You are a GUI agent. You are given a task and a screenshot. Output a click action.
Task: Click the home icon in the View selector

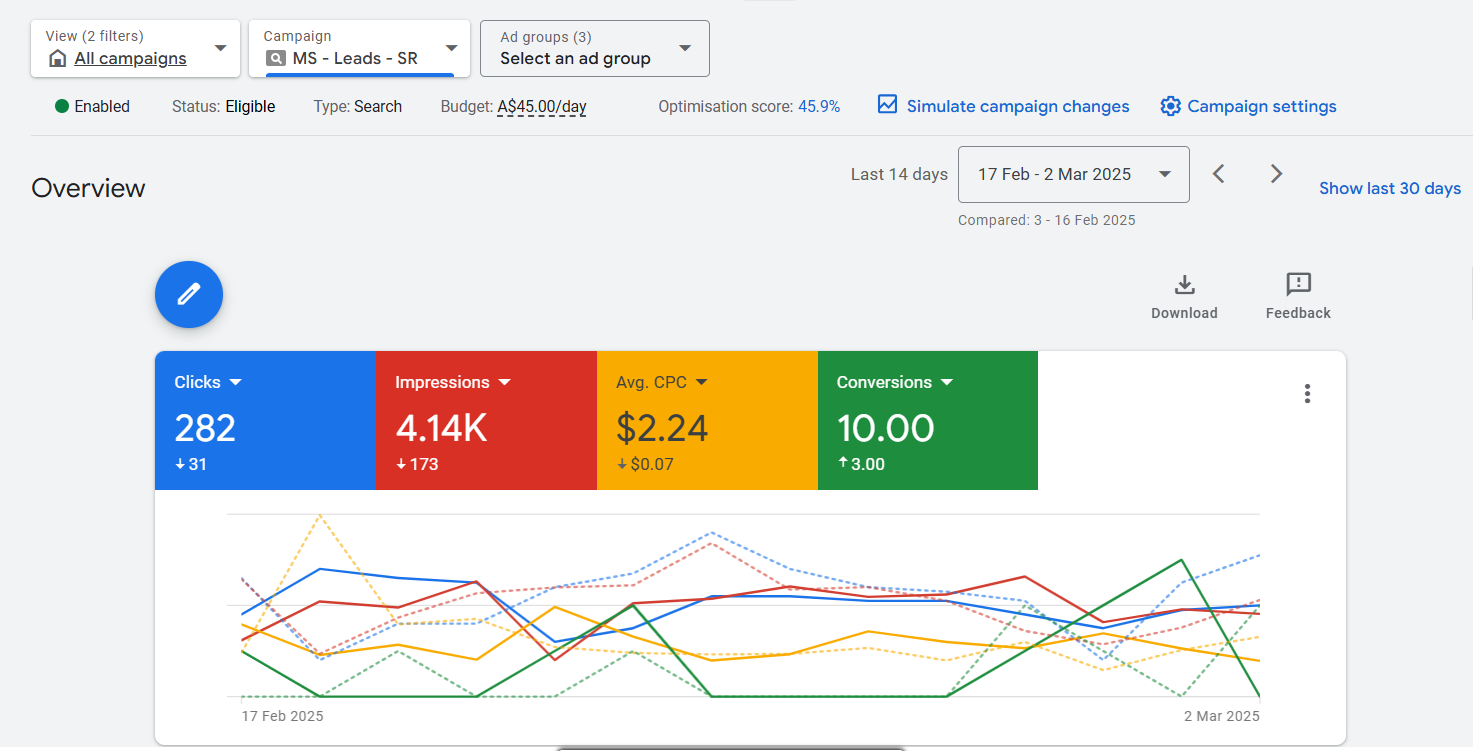point(57,58)
